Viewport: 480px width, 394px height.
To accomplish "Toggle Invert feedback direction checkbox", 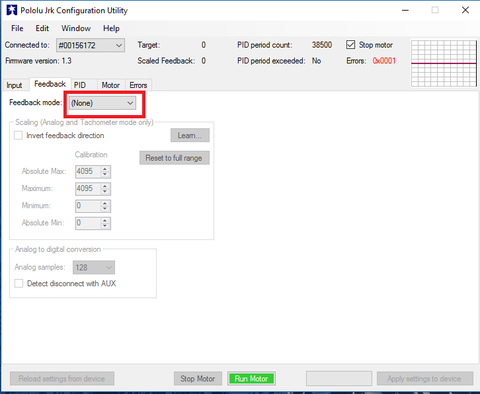I will click(18, 135).
